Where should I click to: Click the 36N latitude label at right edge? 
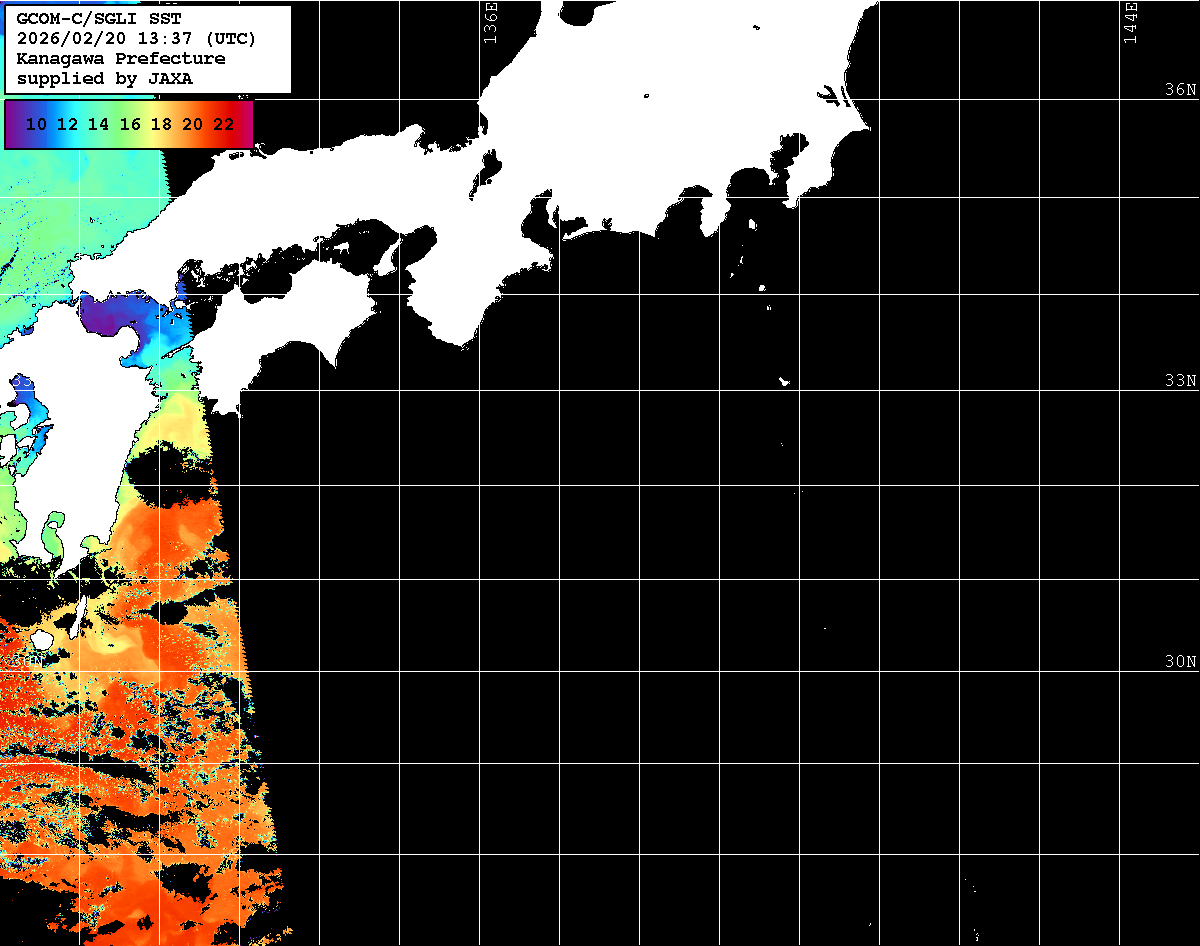pyautogui.click(x=1180, y=90)
